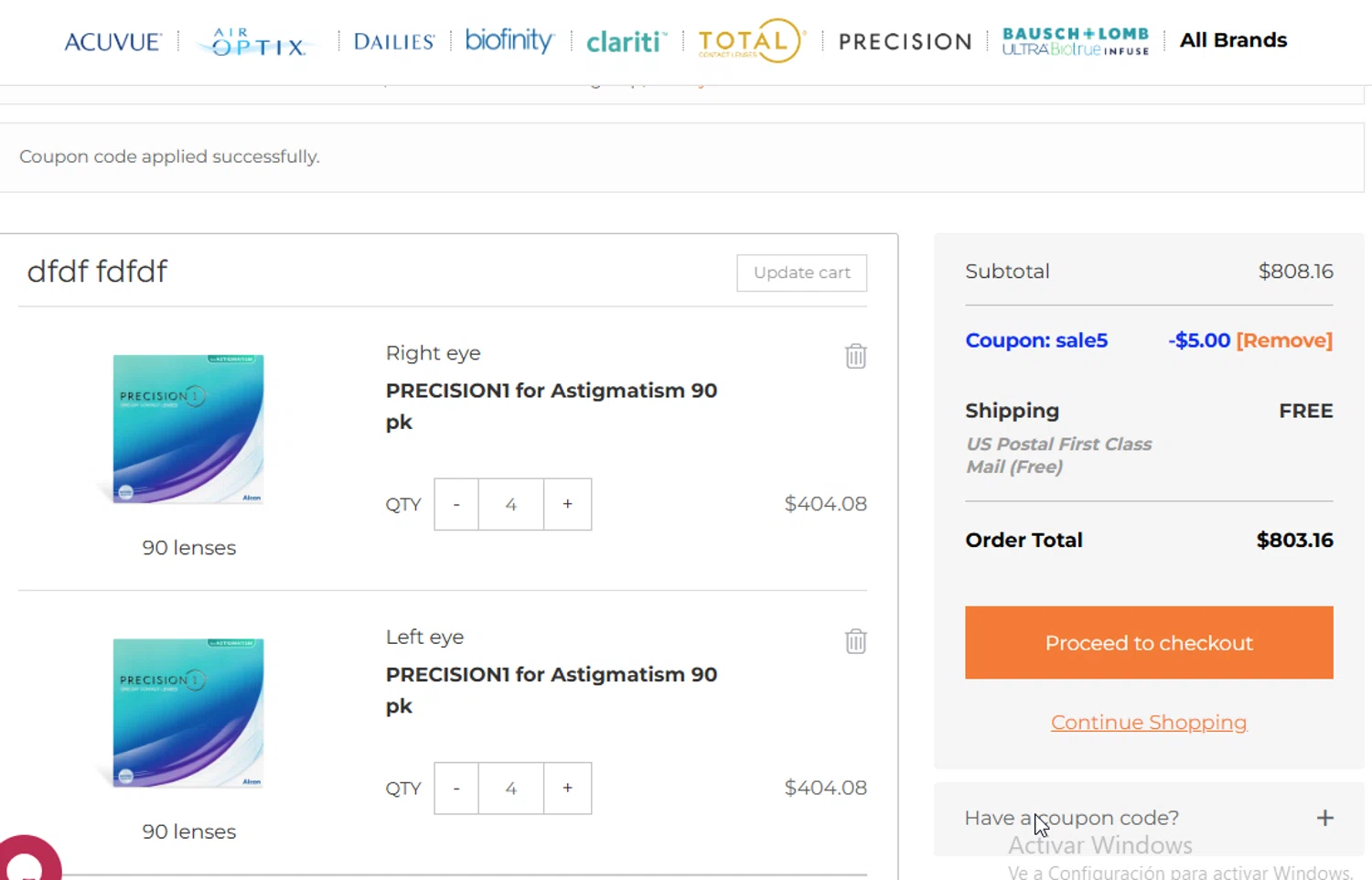Open the Total contact lenses logo

click(x=750, y=41)
